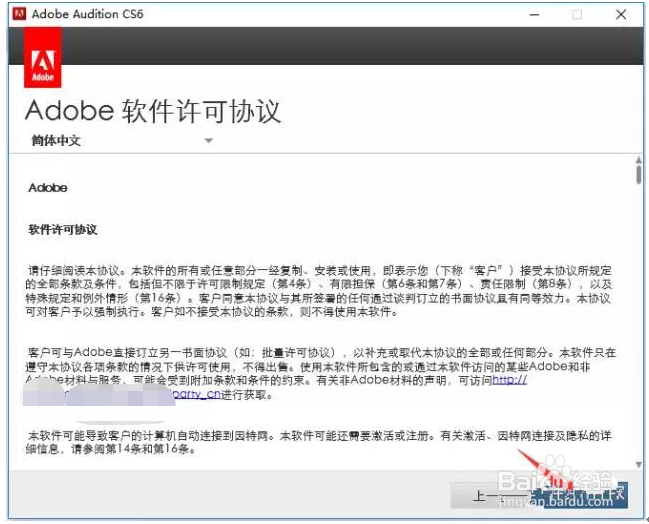Click the 'Adobe Audition CS6' window title
This screenshot has width=649, height=524.
pos(87,14)
